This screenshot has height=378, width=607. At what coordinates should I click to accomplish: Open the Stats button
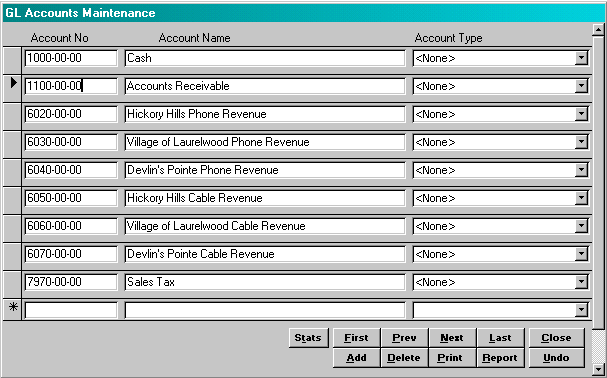tap(309, 338)
